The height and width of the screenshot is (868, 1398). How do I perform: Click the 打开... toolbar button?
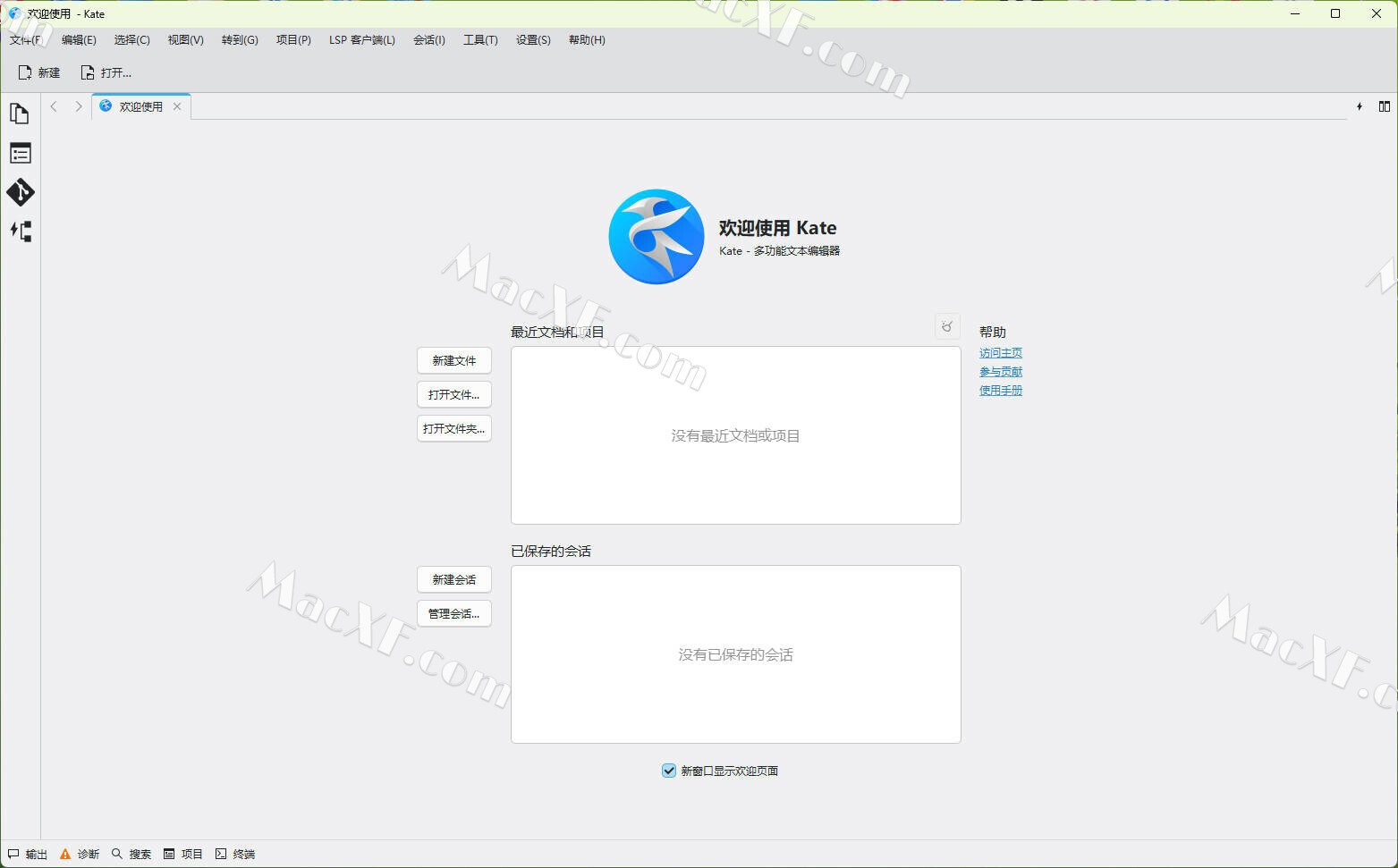106,72
